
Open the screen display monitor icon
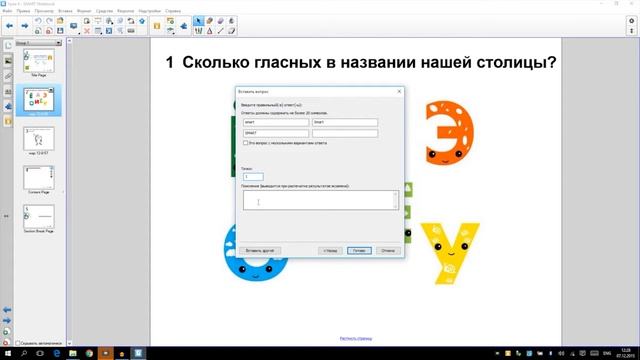(73, 26)
